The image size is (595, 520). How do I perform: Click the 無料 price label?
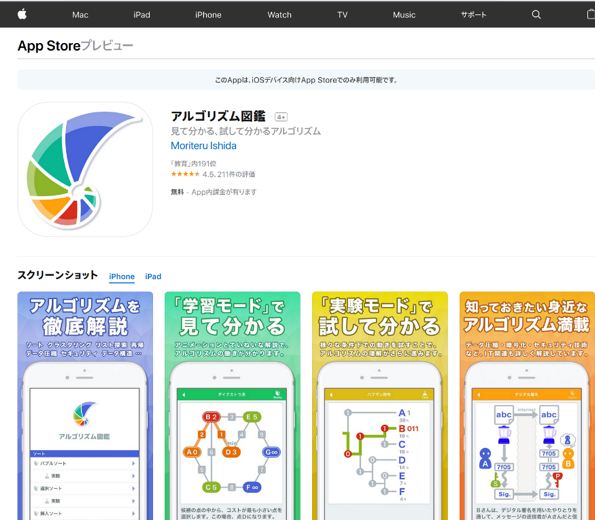pos(177,192)
